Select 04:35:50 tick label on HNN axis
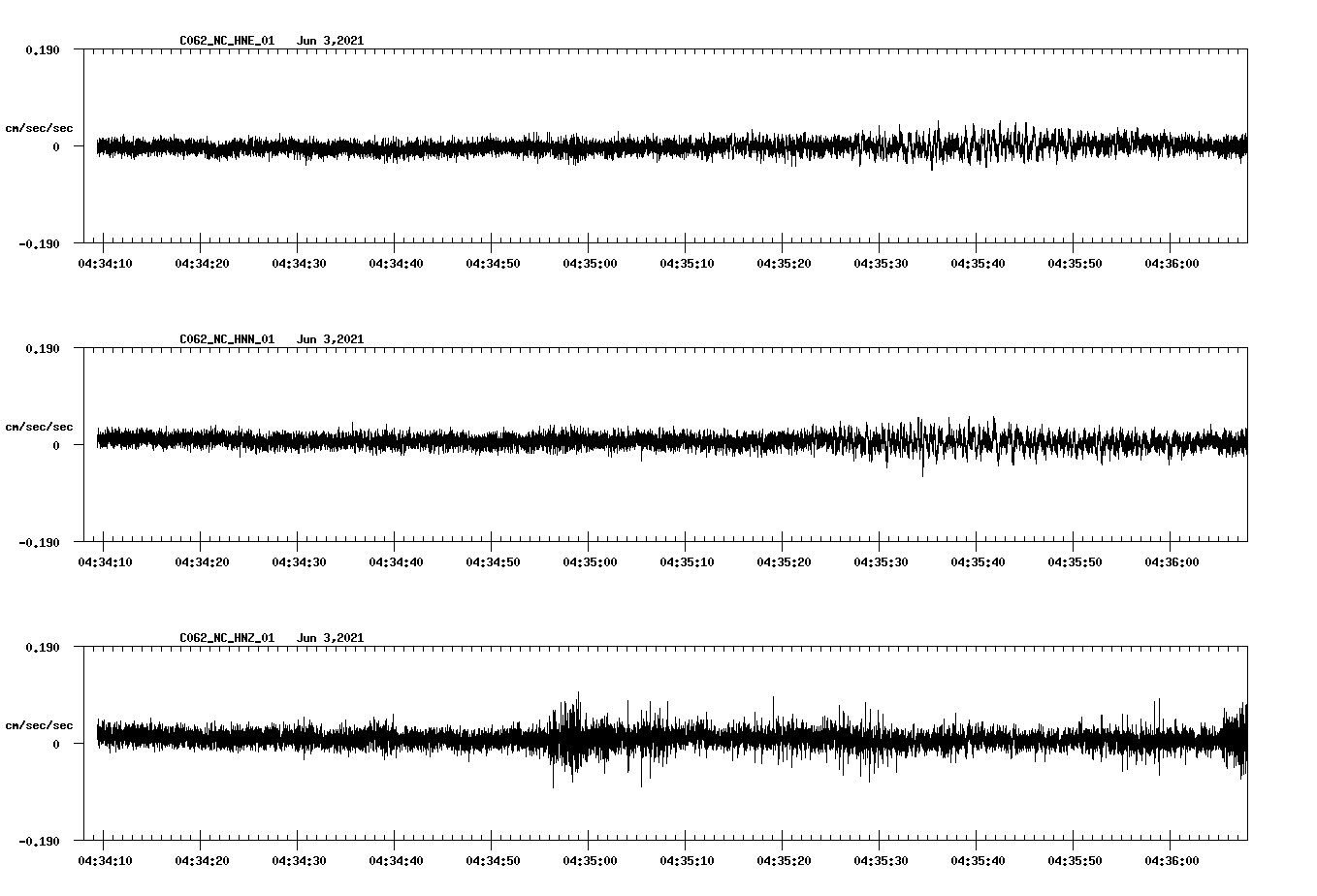 pyautogui.click(x=1075, y=562)
